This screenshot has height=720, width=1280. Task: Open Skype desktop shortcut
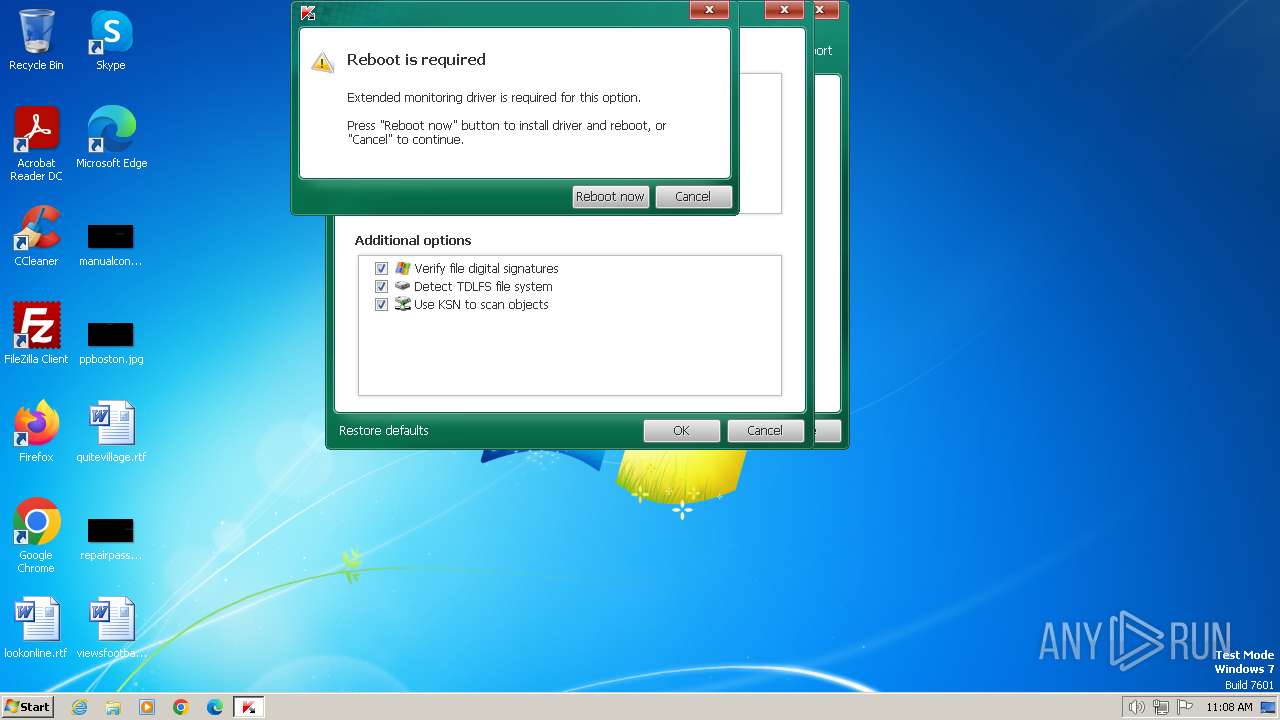pos(110,40)
